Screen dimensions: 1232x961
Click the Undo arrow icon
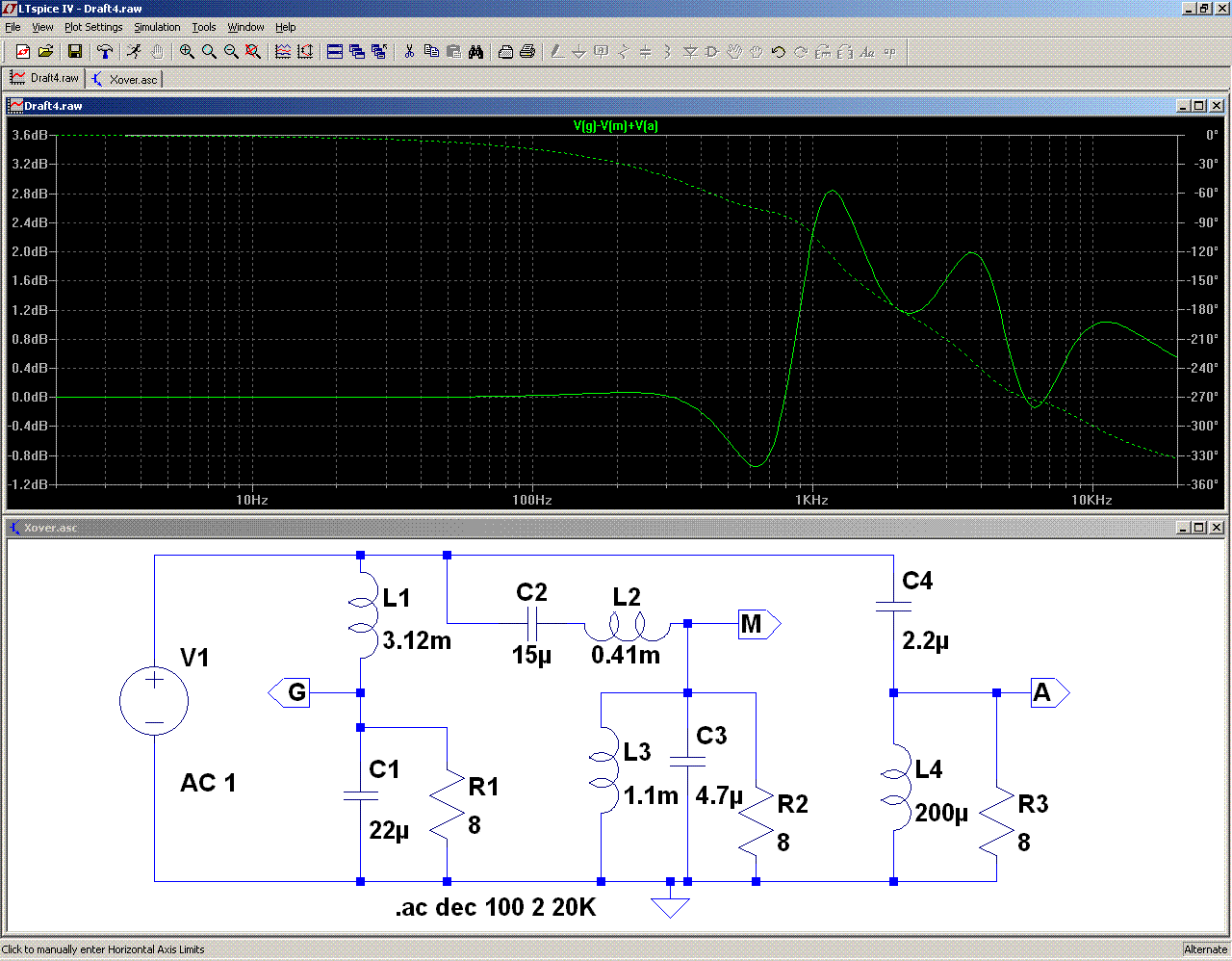point(779,52)
